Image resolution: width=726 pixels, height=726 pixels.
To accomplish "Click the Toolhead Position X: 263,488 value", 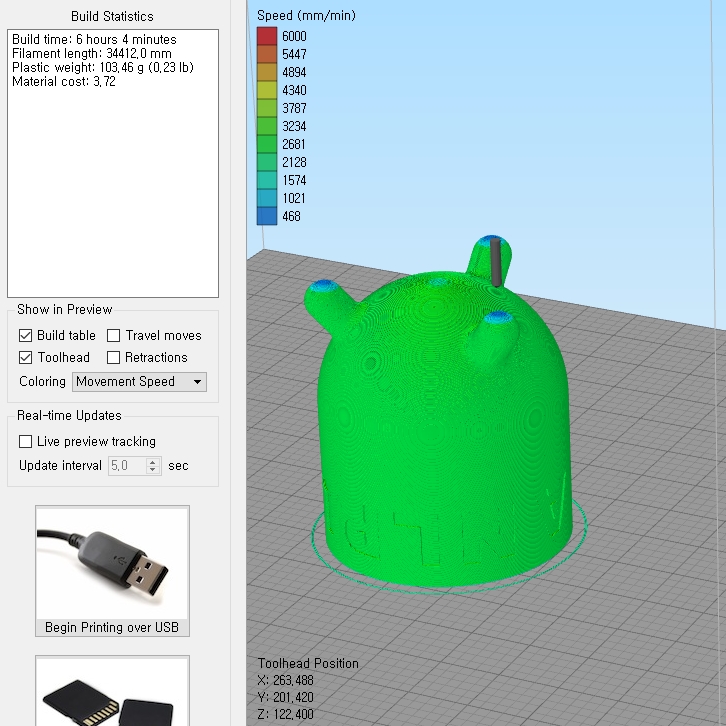I will (286, 680).
